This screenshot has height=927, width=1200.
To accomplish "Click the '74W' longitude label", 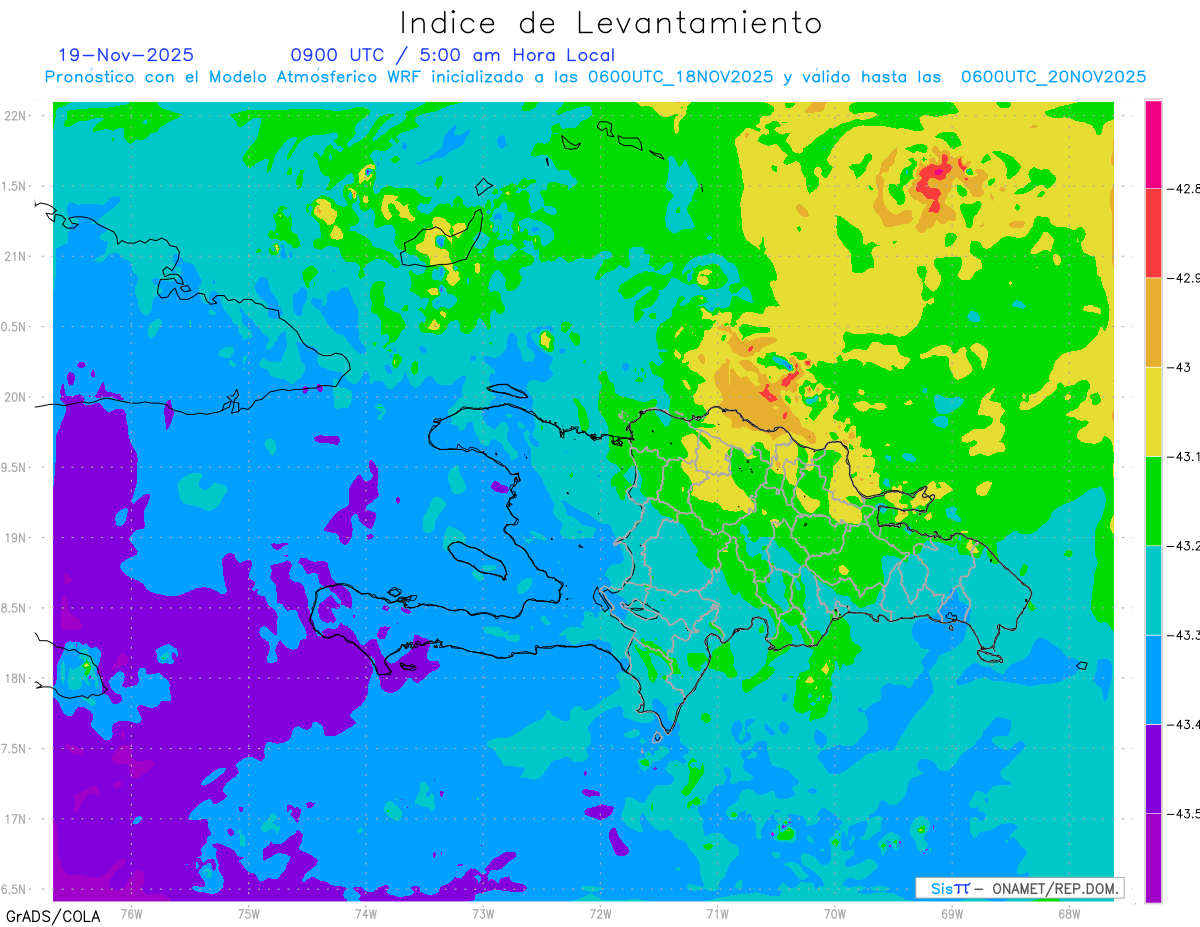I will tap(366, 912).
